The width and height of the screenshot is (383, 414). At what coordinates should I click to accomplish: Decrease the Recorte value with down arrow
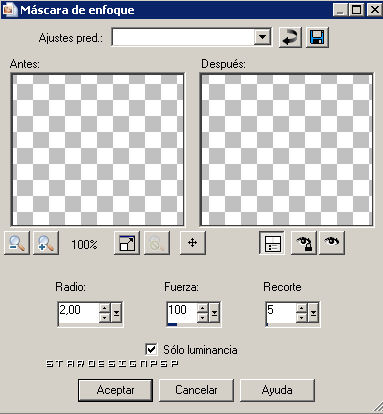[x=301, y=318]
